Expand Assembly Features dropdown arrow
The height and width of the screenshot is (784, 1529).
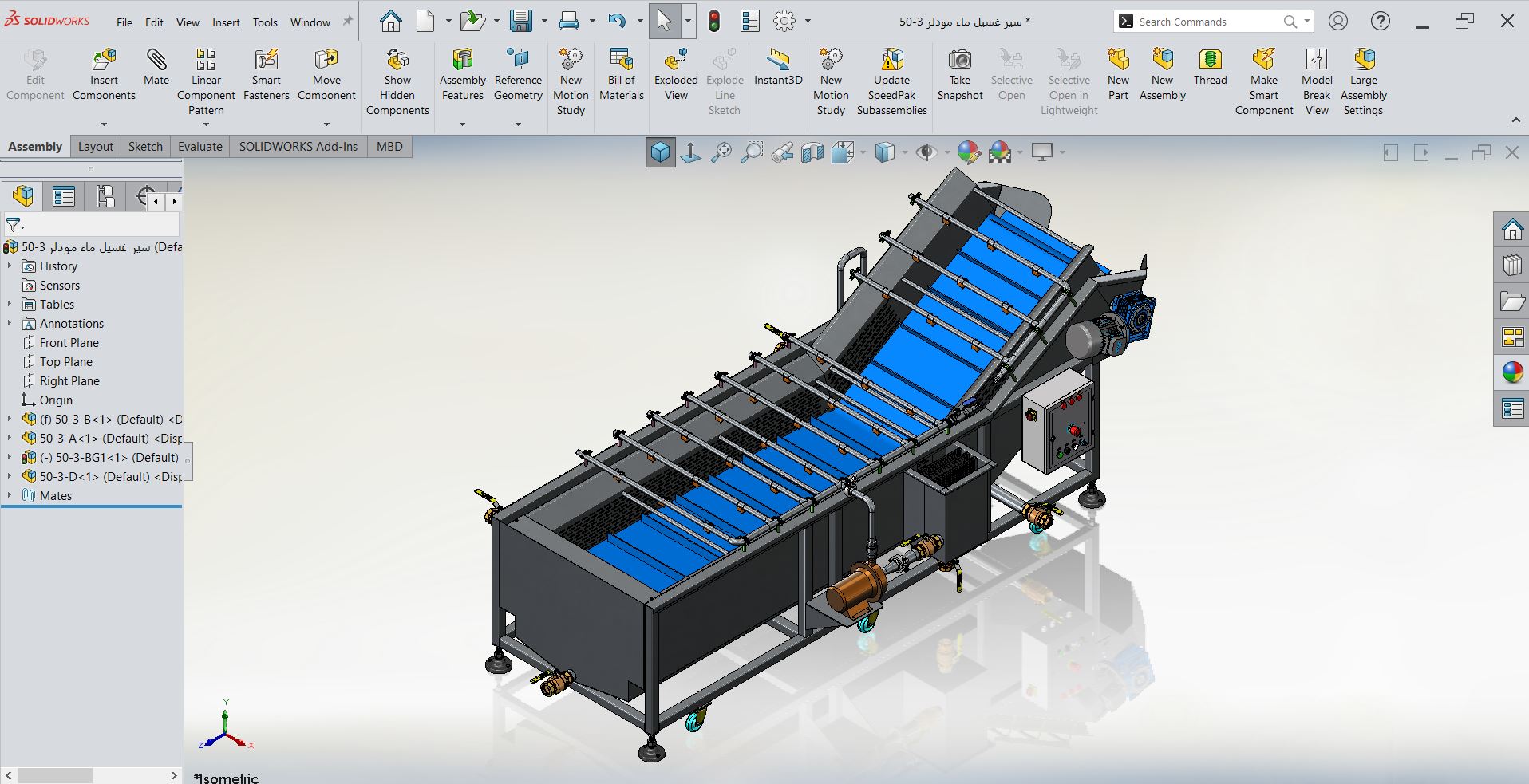pos(462,124)
